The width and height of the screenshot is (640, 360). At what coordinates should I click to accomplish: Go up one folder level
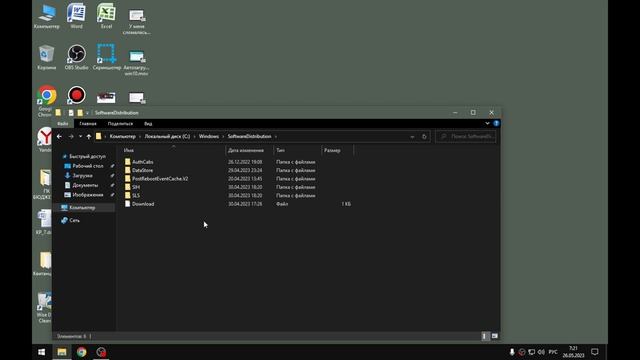click(89, 136)
